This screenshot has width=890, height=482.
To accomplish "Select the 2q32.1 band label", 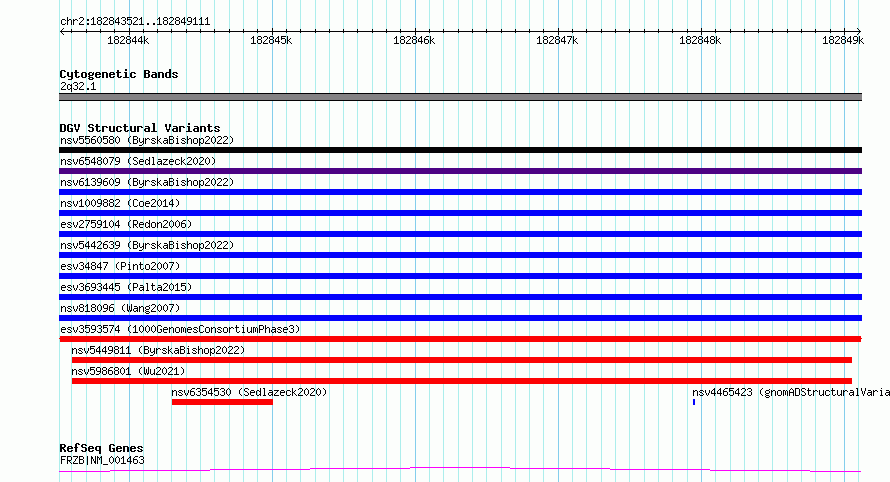I will click(78, 86).
